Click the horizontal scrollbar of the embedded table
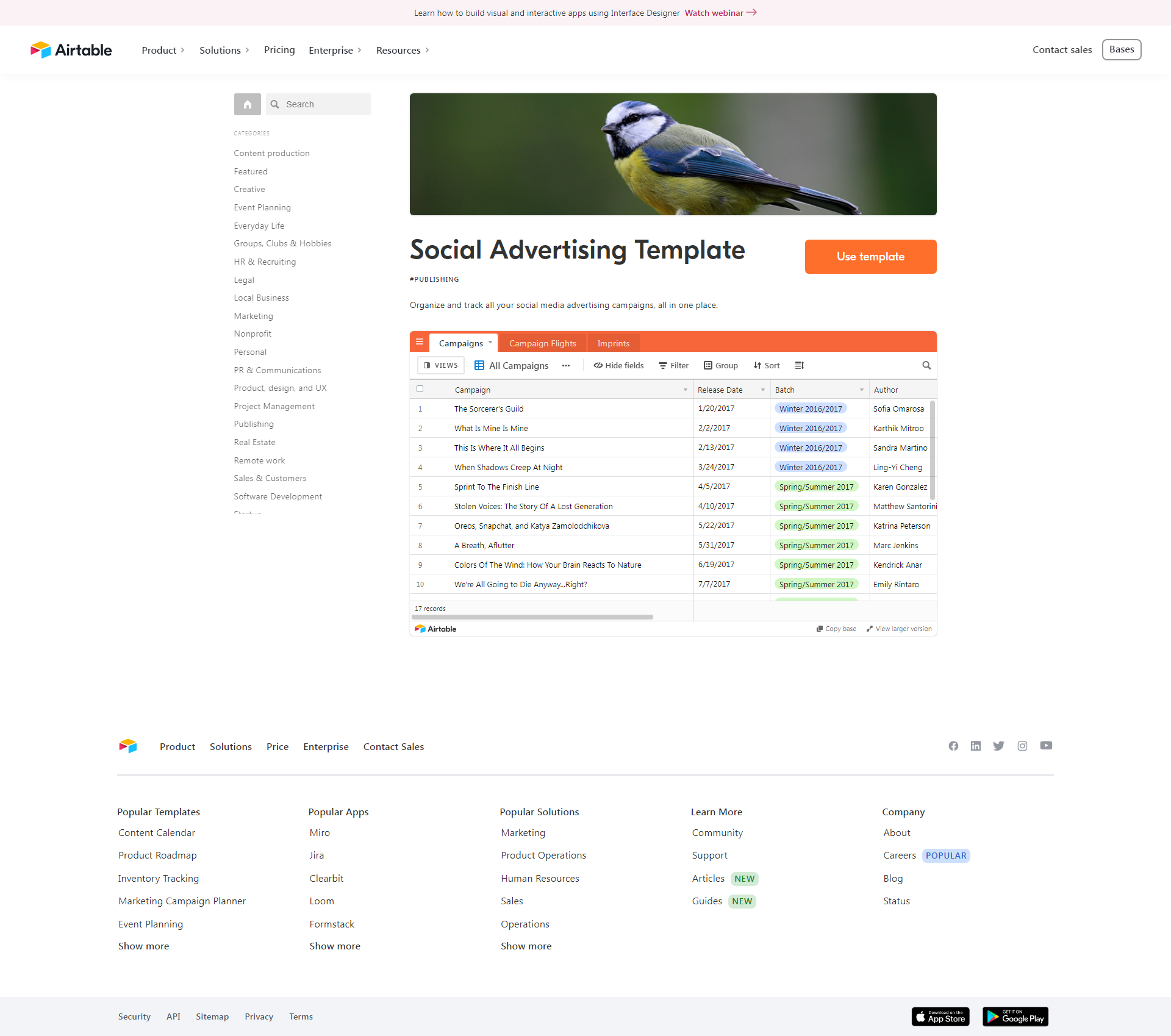The image size is (1171, 1036). click(x=532, y=617)
